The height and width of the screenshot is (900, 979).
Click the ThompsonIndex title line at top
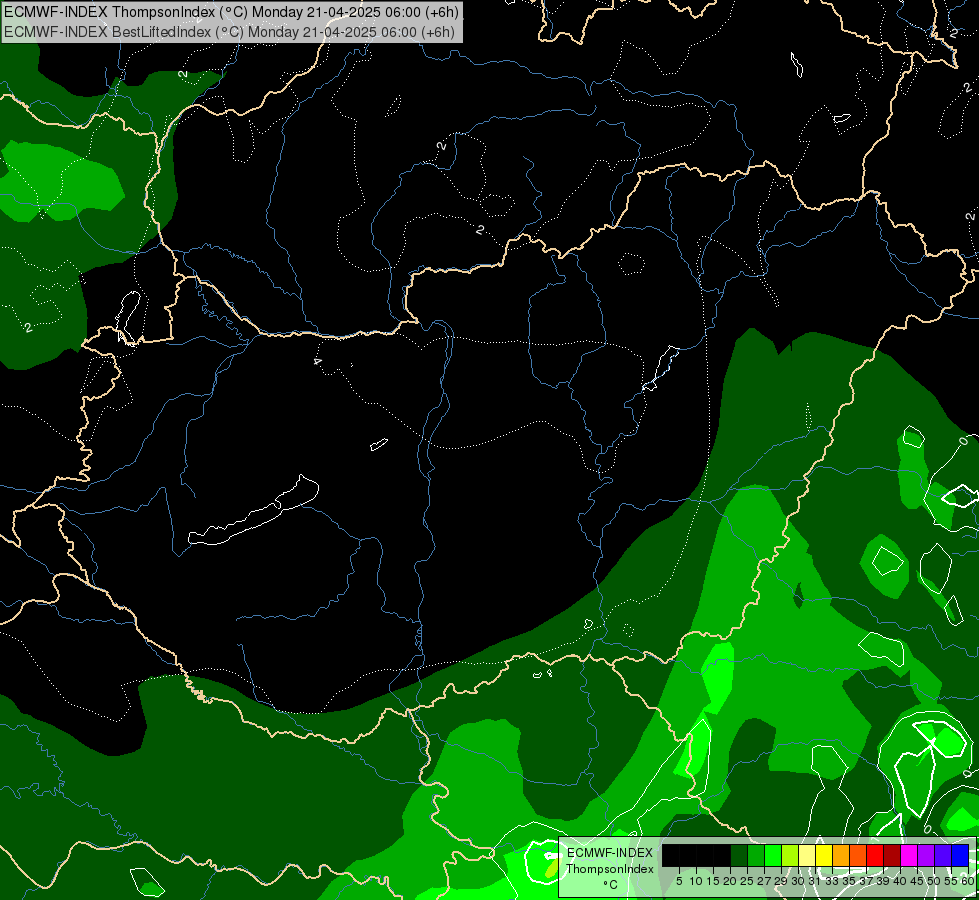tap(232, 11)
